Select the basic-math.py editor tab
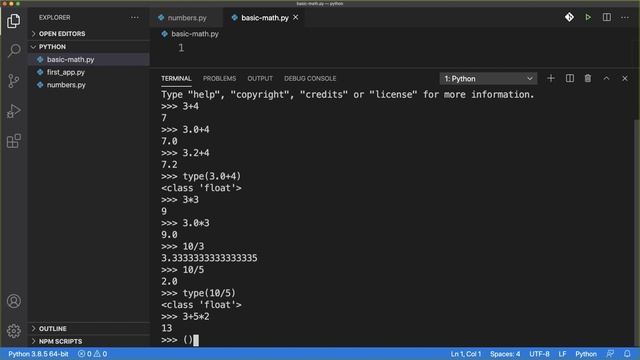The width and height of the screenshot is (640, 360). click(264, 18)
